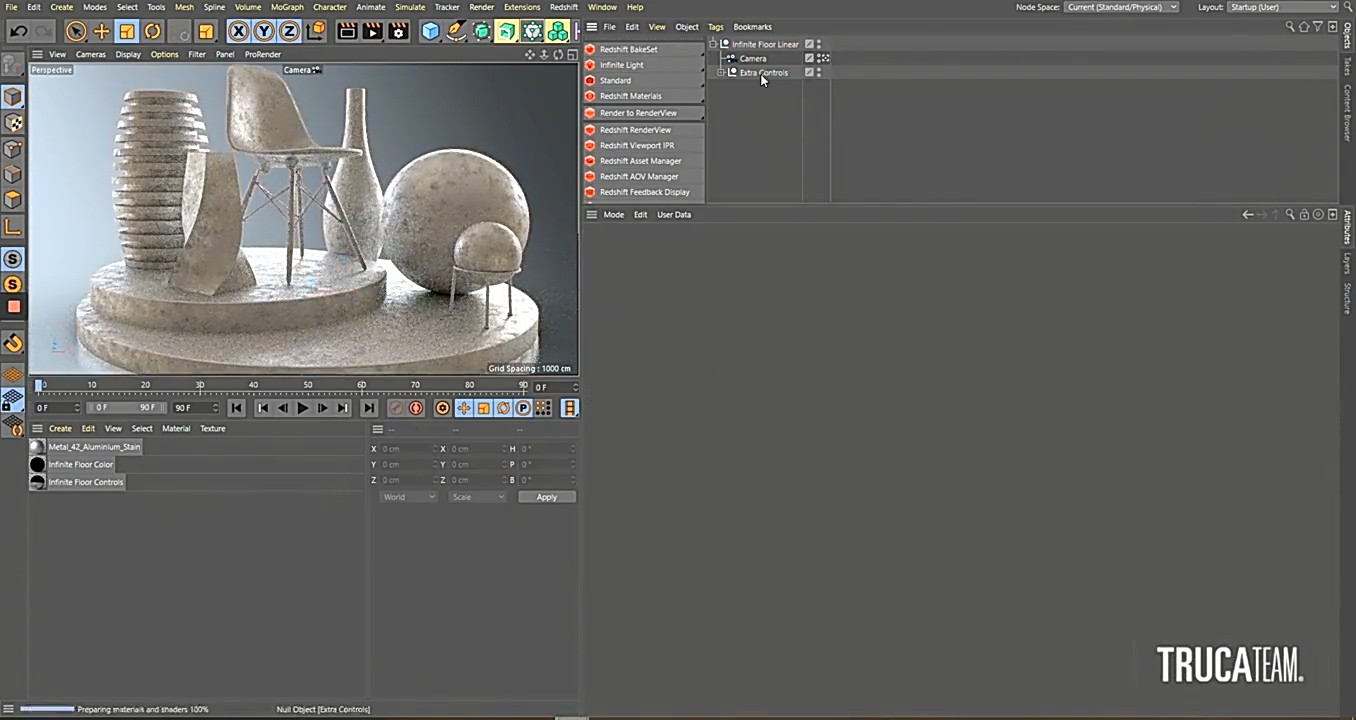The image size is (1356, 720).
Task: Expand the Extra Controls null object
Action: [x=721, y=72]
